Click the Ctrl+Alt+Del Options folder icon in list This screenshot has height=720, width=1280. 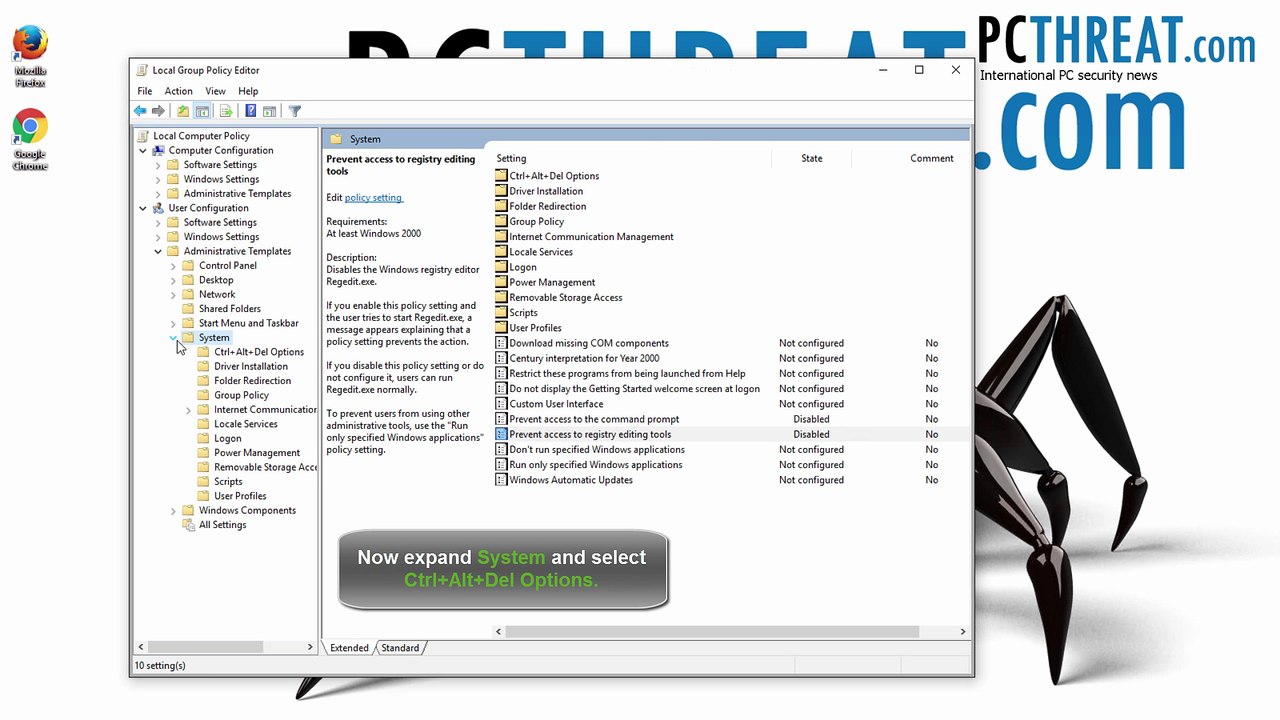click(x=501, y=176)
